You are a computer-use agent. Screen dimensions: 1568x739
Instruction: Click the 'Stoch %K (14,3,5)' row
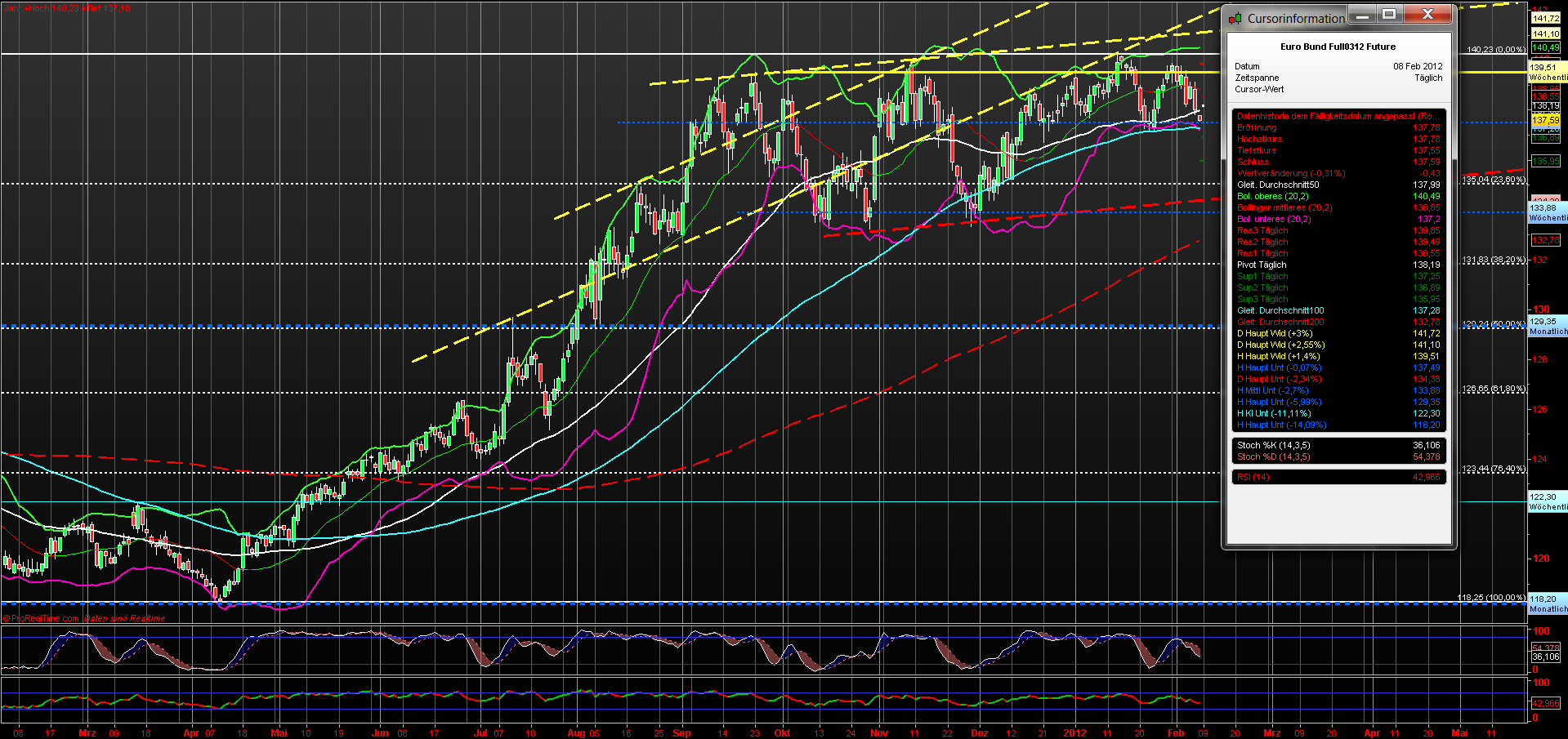pos(1338,445)
